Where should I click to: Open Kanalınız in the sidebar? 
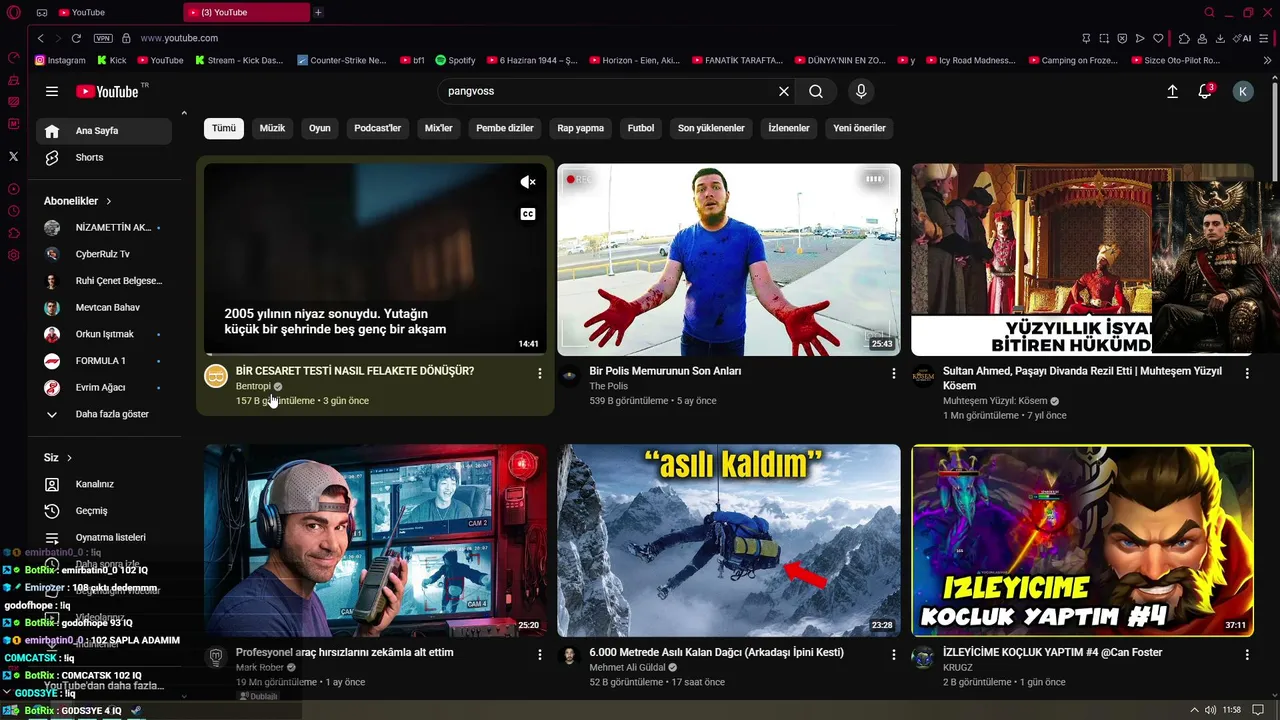coord(104,484)
